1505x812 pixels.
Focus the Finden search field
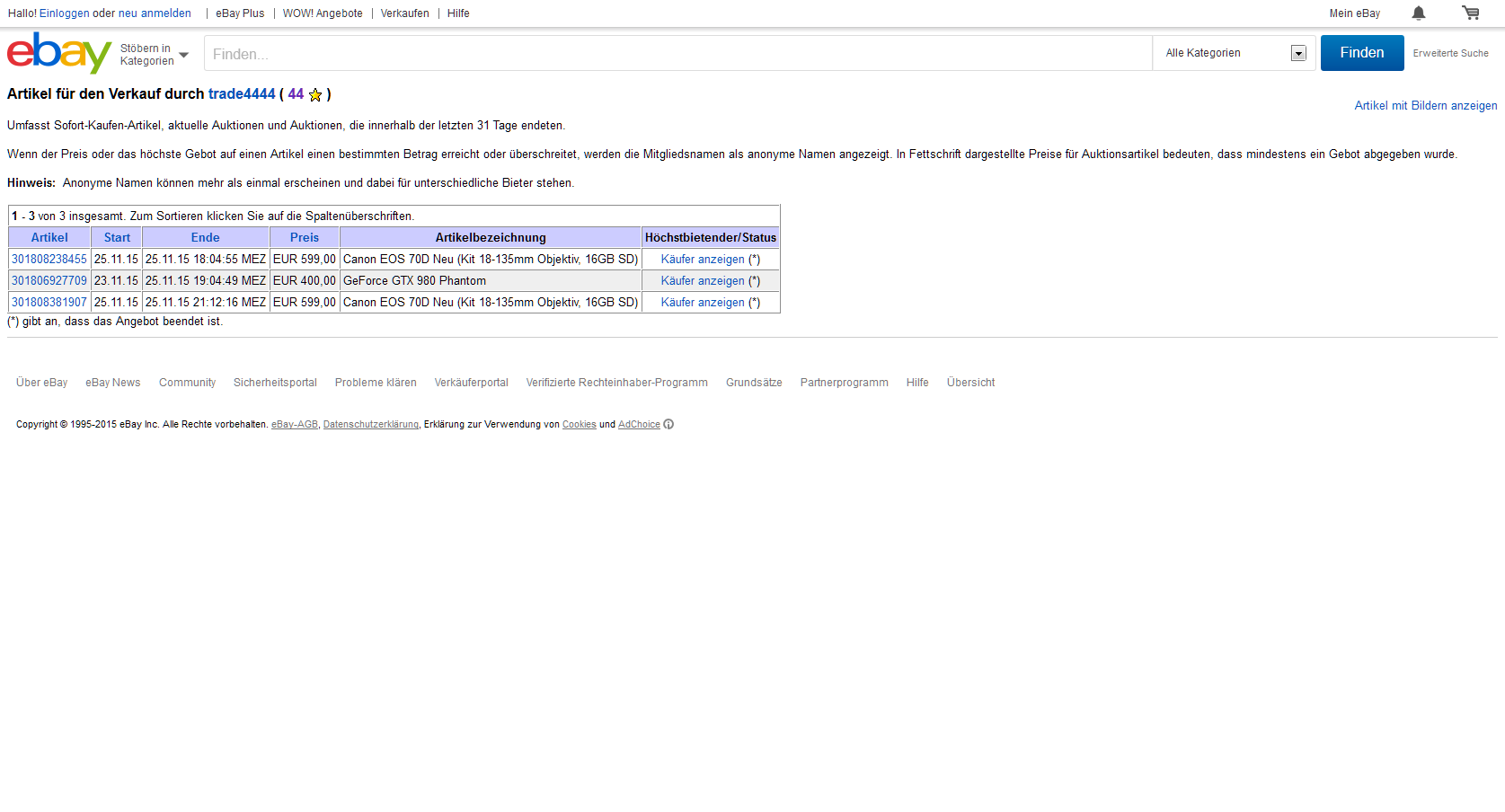[678, 54]
